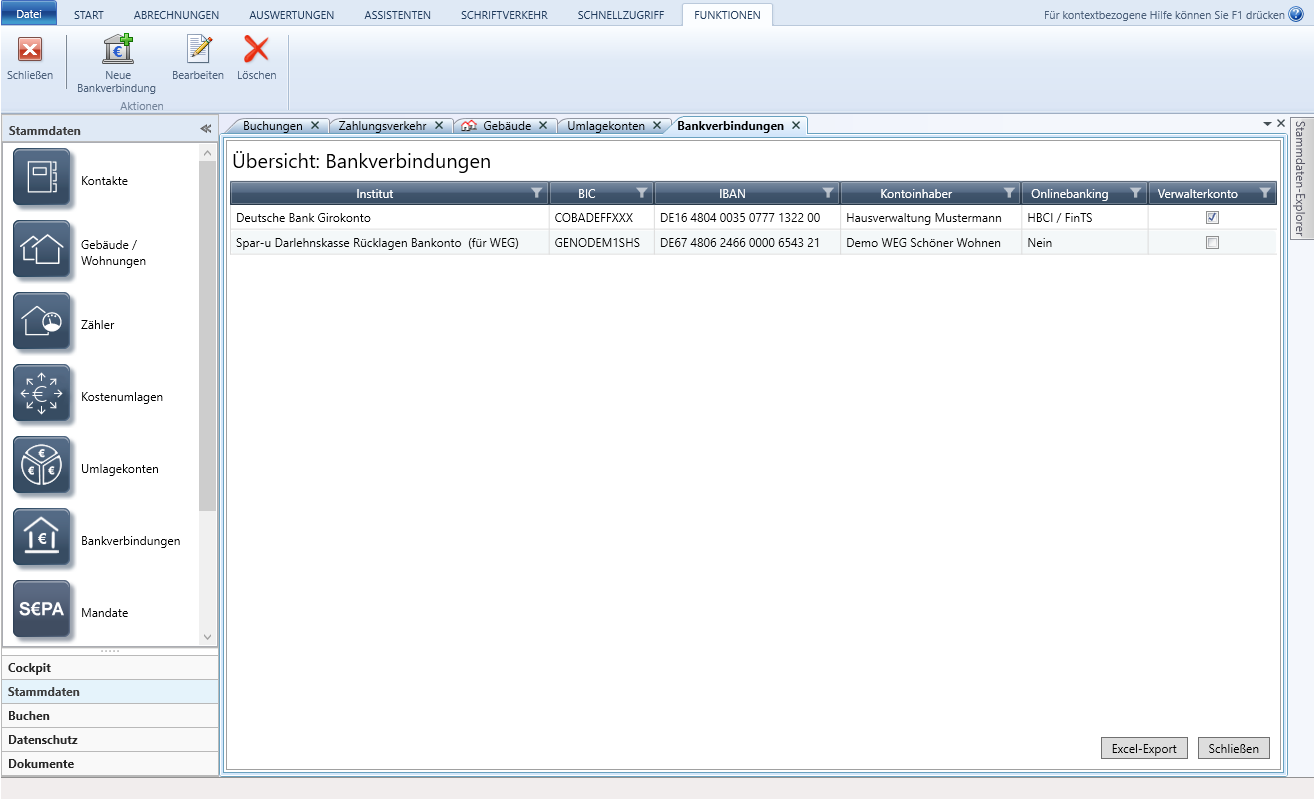The height and width of the screenshot is (800, 1314).
Task: Open Gebäude / Wohnungen sidebar icon
Action: 42,250
